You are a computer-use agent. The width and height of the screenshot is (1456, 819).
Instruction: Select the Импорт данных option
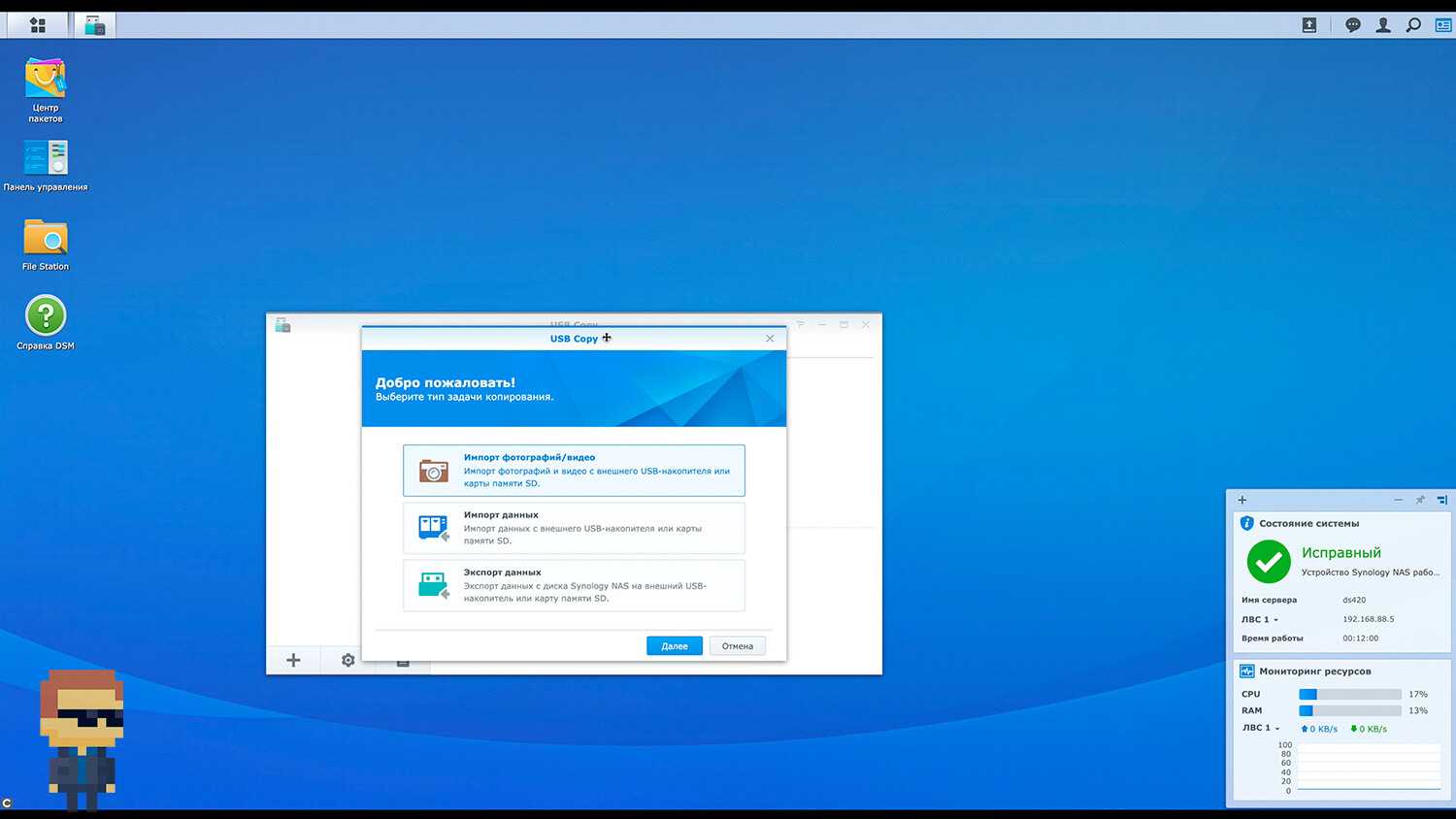click(574, 528)
